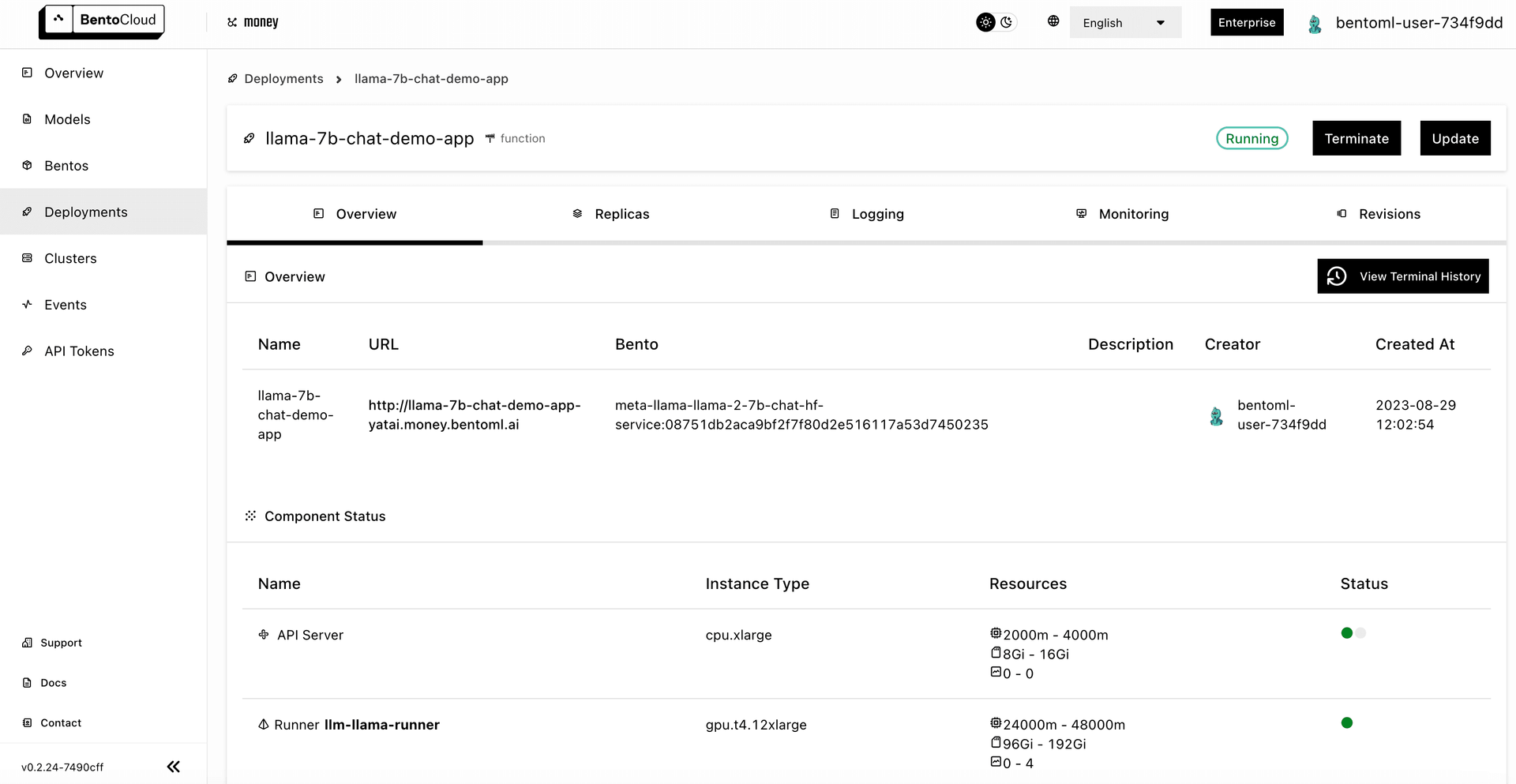Screen dimensions: 1516x784
Task: Enable light theme with the sun icon
Action: click(x=985, y=22)
